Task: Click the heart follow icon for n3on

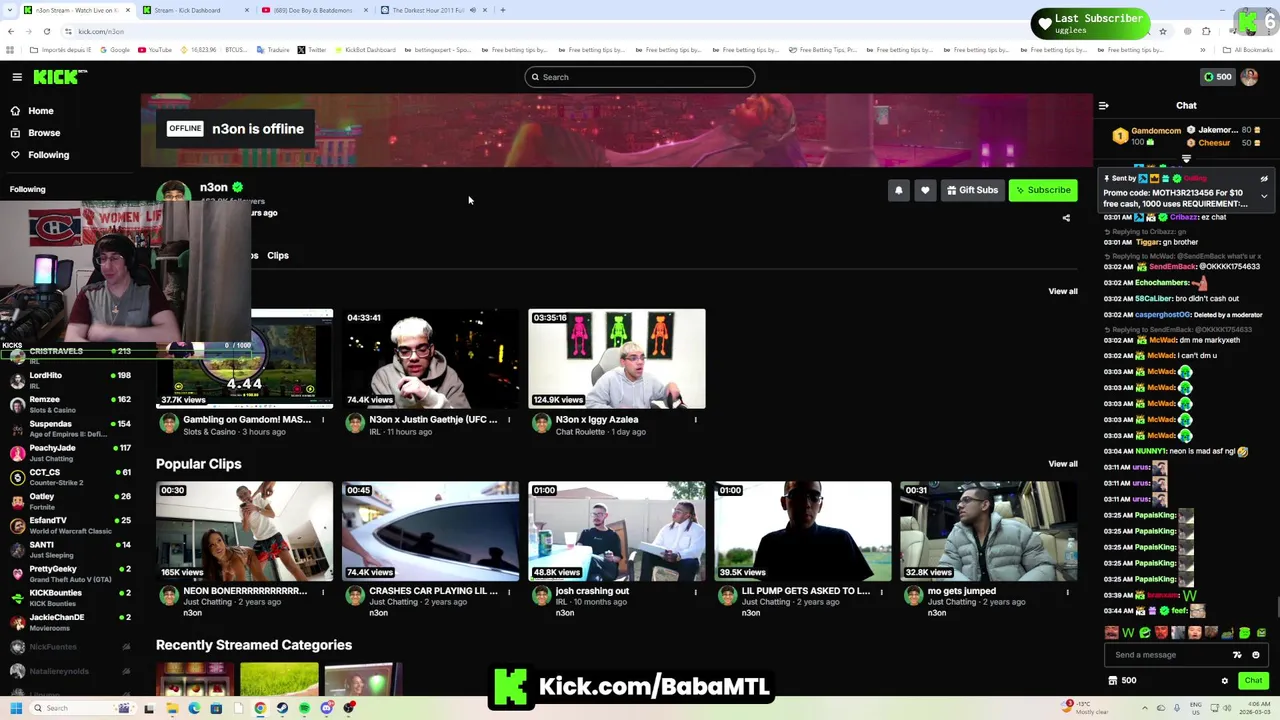Action: coord(925,190)
